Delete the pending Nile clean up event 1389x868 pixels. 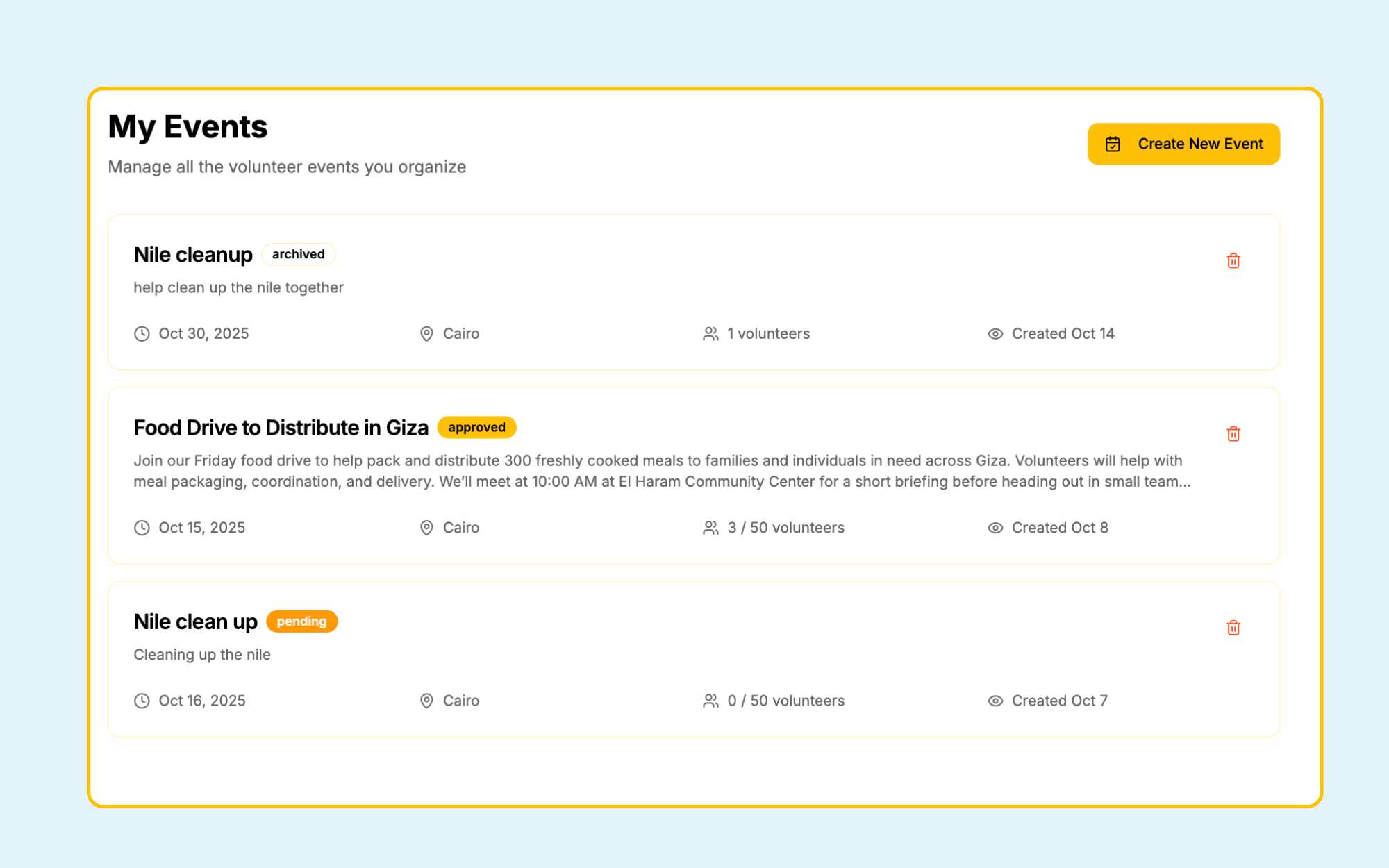point(1233,627)
